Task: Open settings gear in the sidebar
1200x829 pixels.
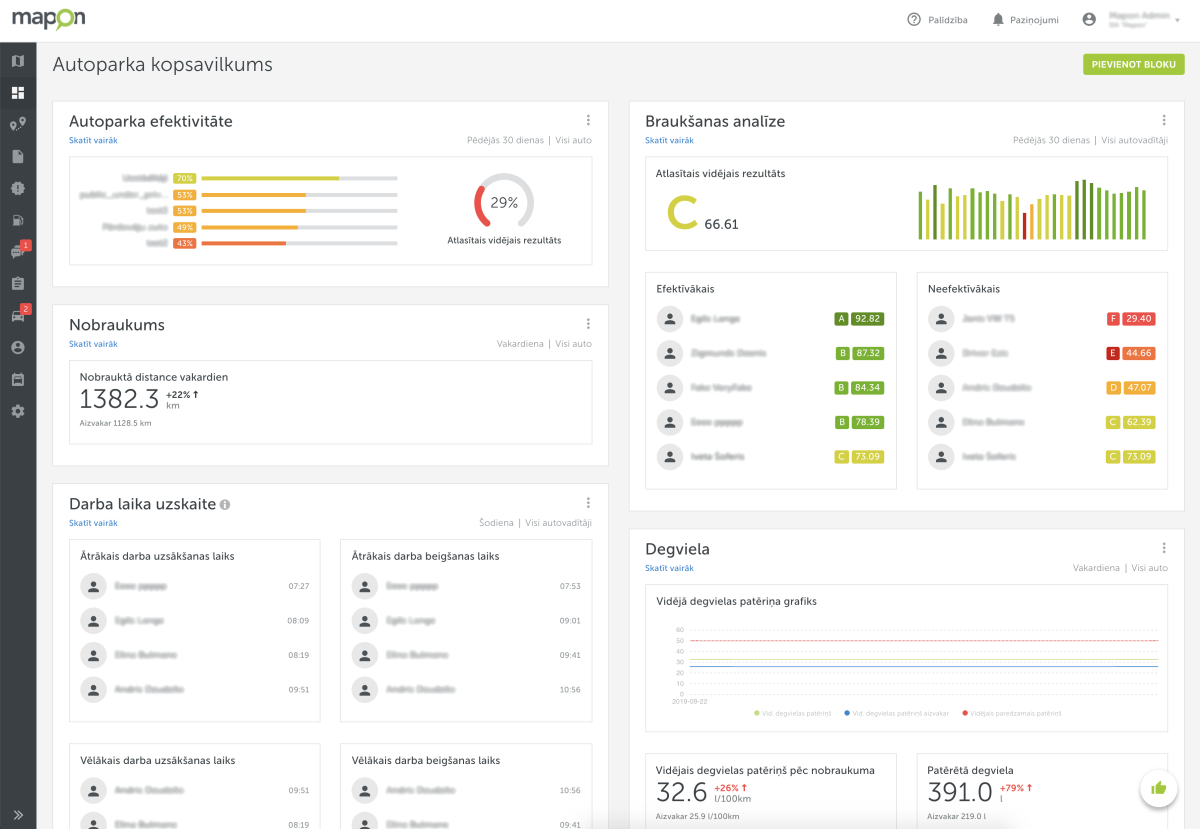Action: [18, 411]
